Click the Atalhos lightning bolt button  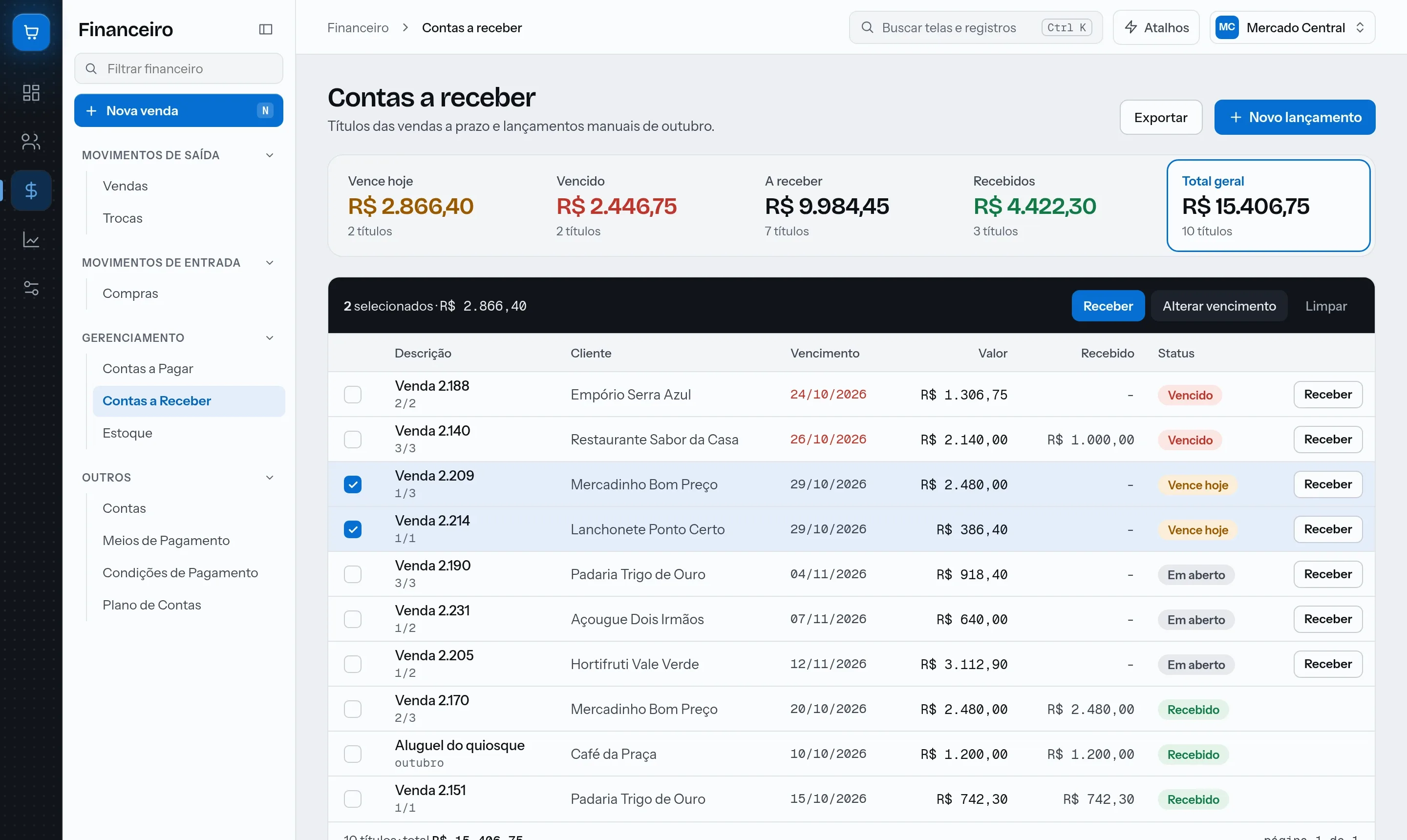point(1155,28)
